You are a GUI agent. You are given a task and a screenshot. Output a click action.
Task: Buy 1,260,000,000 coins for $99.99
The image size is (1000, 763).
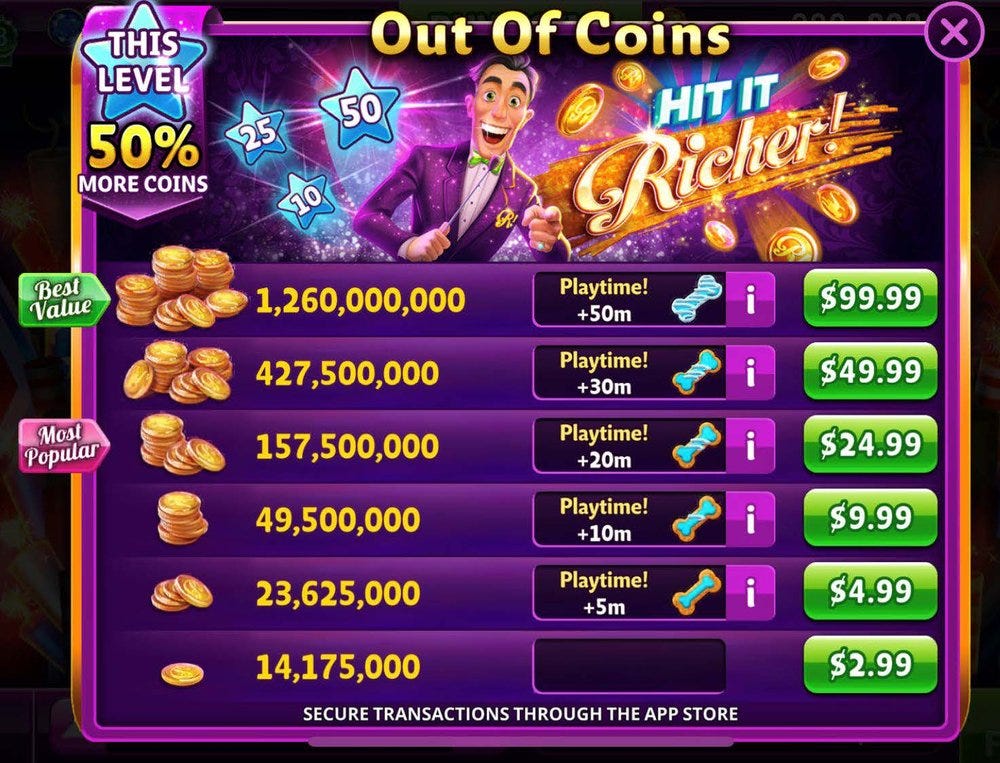(x=870, y=298)
